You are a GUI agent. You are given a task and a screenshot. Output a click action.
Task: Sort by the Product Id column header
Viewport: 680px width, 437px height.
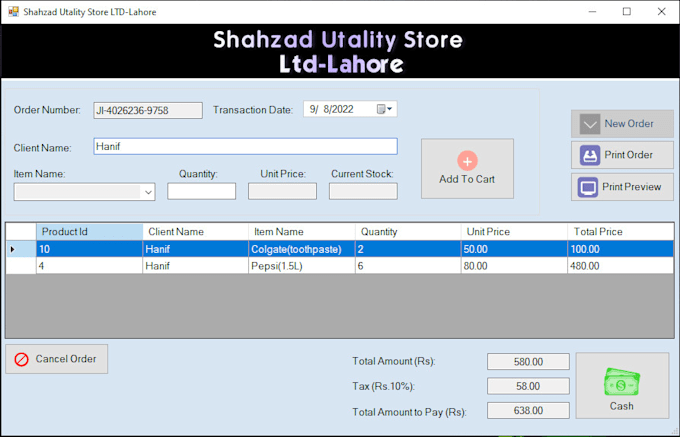point(89,232)
